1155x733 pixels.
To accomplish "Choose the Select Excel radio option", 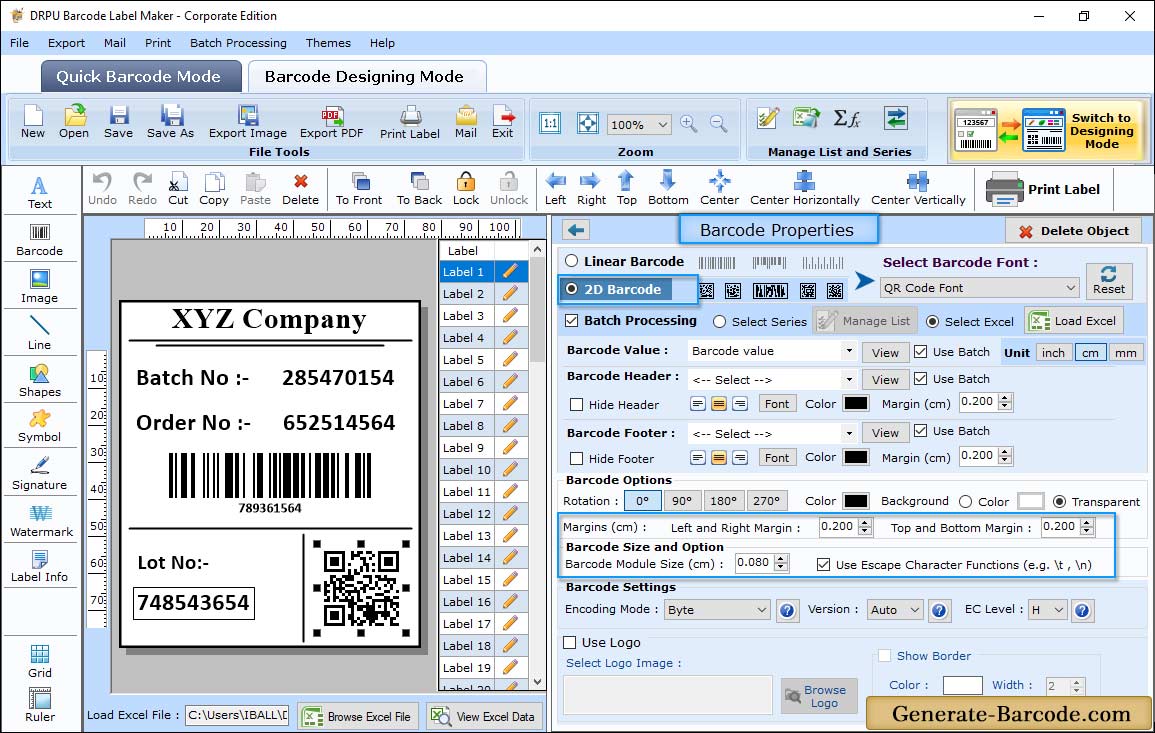I will coord(933,322).
